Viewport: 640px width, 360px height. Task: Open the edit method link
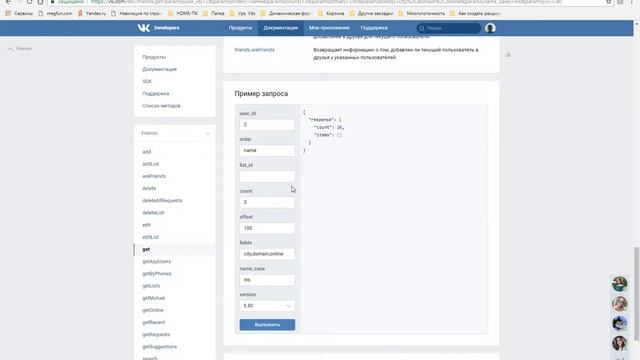(147, 225)
